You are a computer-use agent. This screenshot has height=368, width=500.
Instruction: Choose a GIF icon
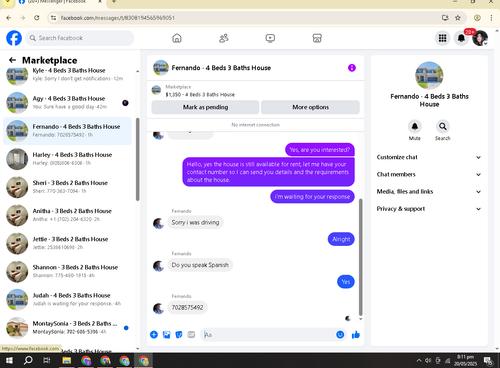click(191, 335)
